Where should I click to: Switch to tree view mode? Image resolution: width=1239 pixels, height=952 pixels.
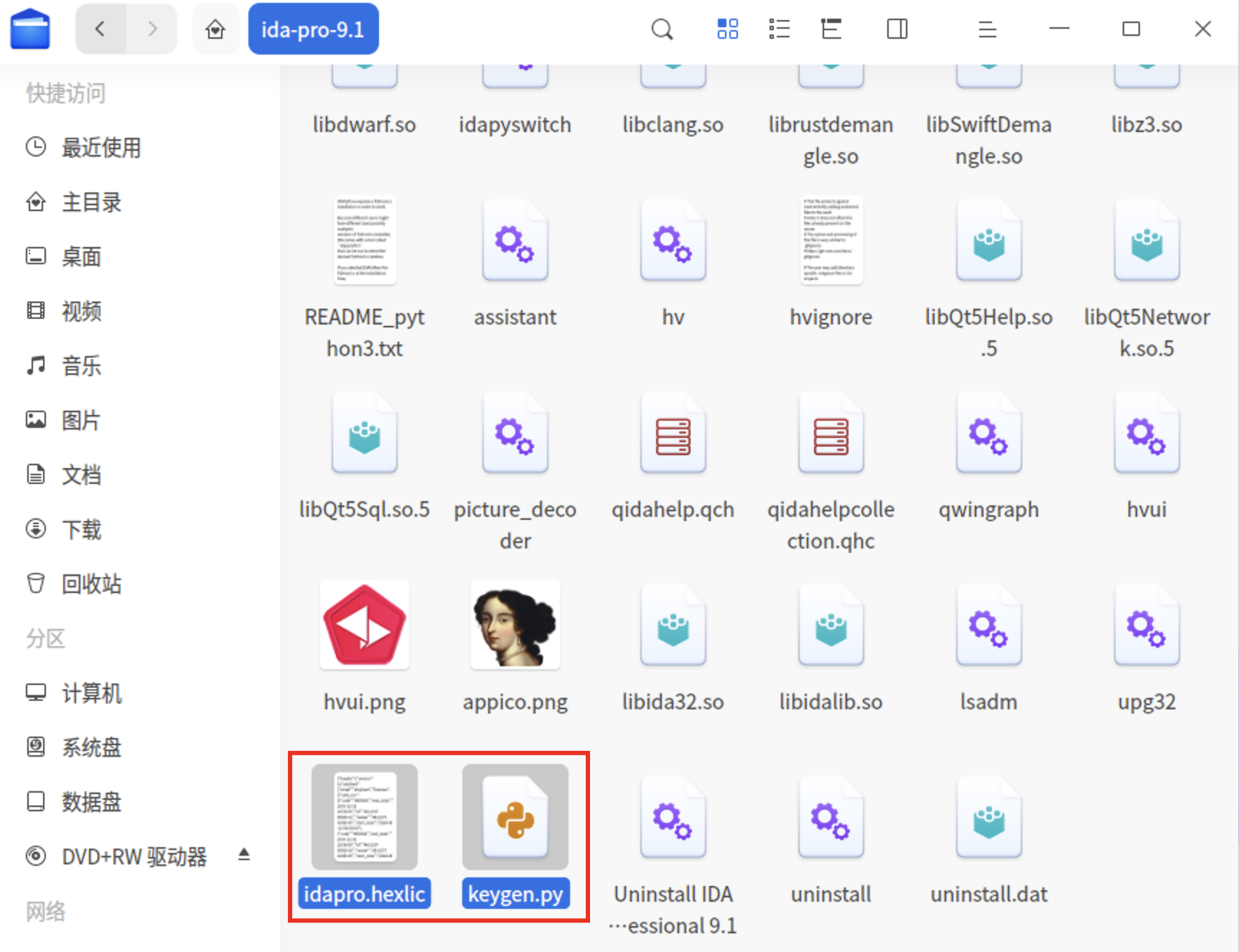[x=831, y=29]
